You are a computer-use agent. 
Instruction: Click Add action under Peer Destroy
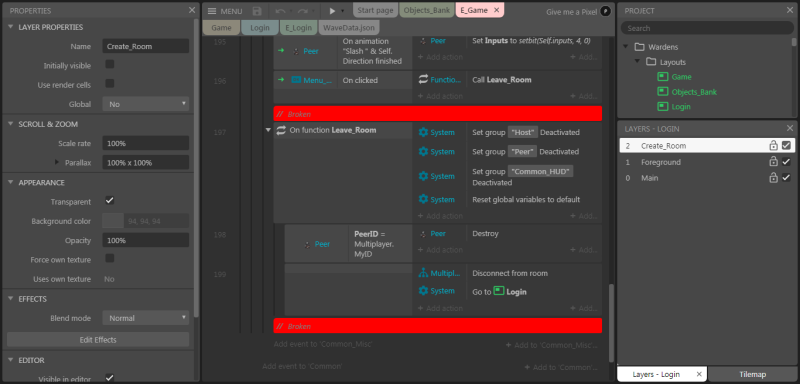(x=440, y=250)
